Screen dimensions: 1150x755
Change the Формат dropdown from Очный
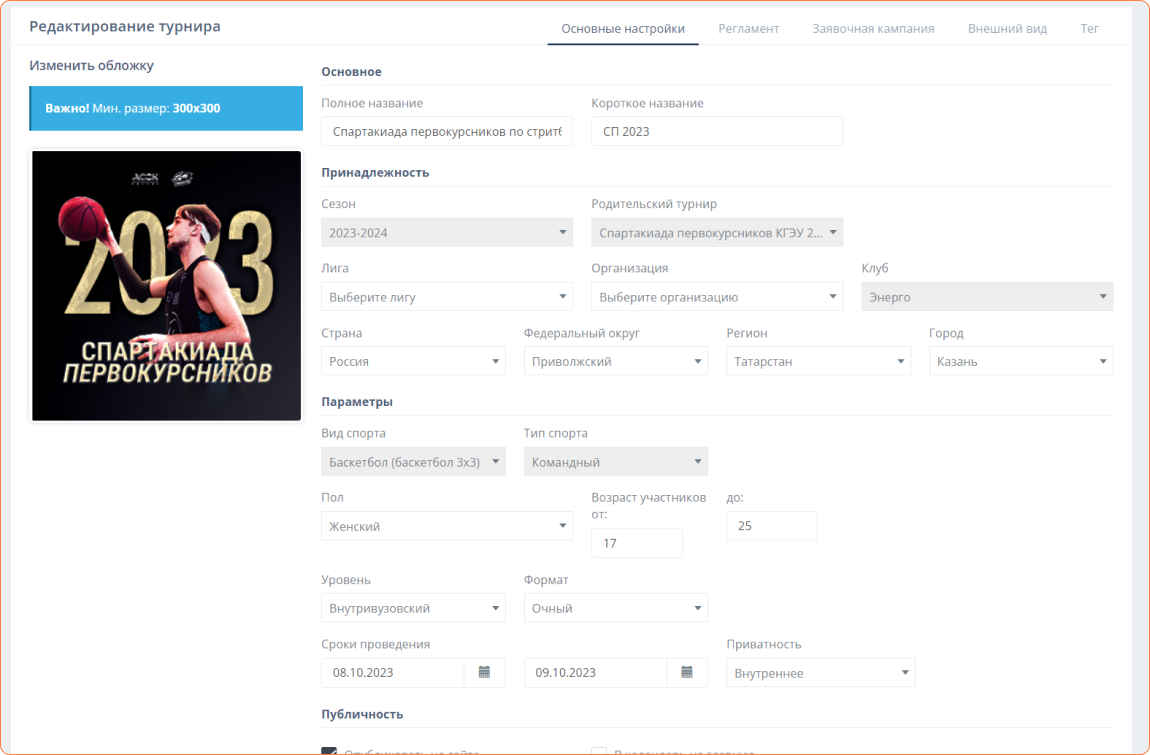pos(615,608)
